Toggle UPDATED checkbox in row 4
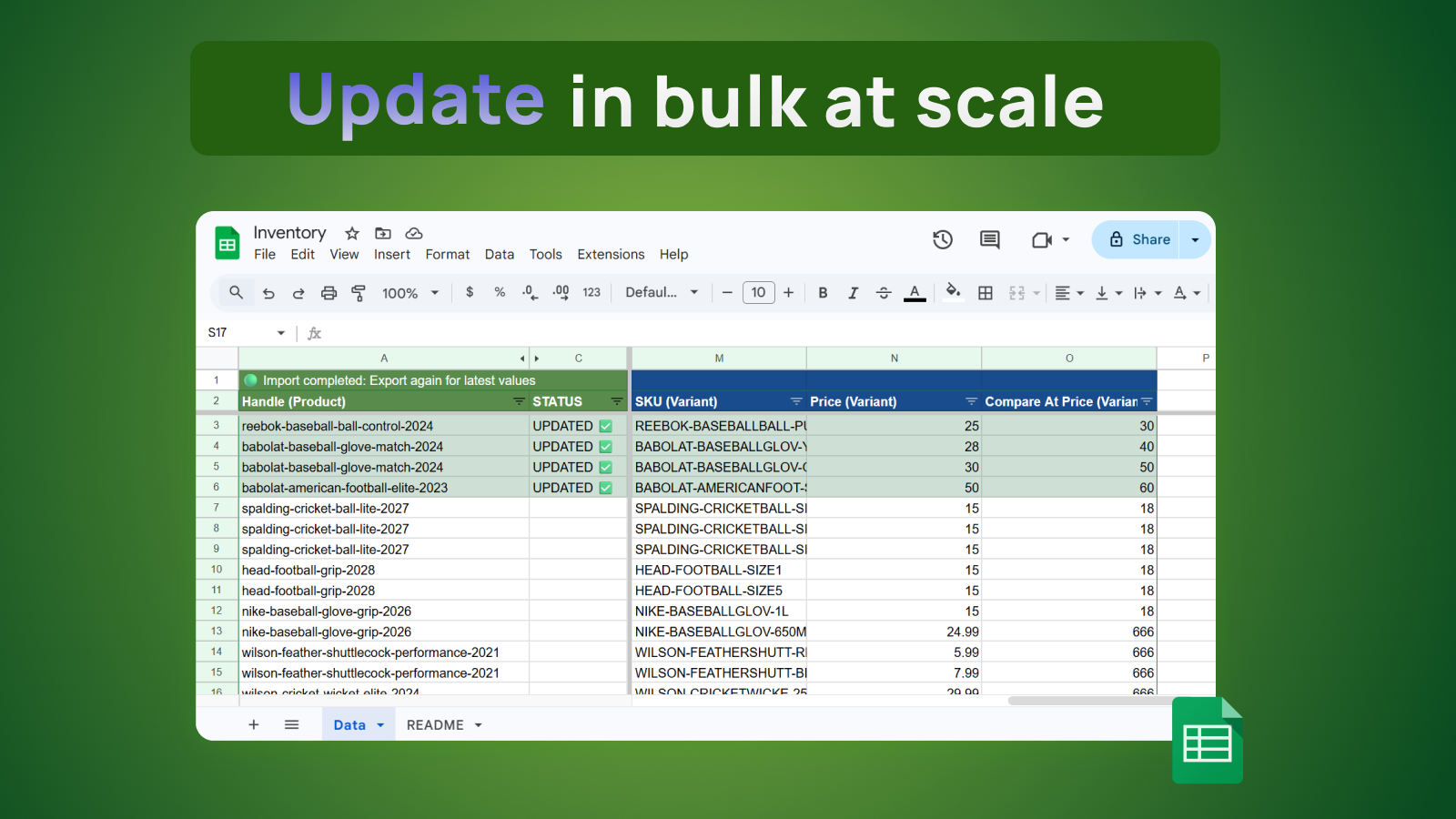The image size is (1456, 819). tap(606, 447)
